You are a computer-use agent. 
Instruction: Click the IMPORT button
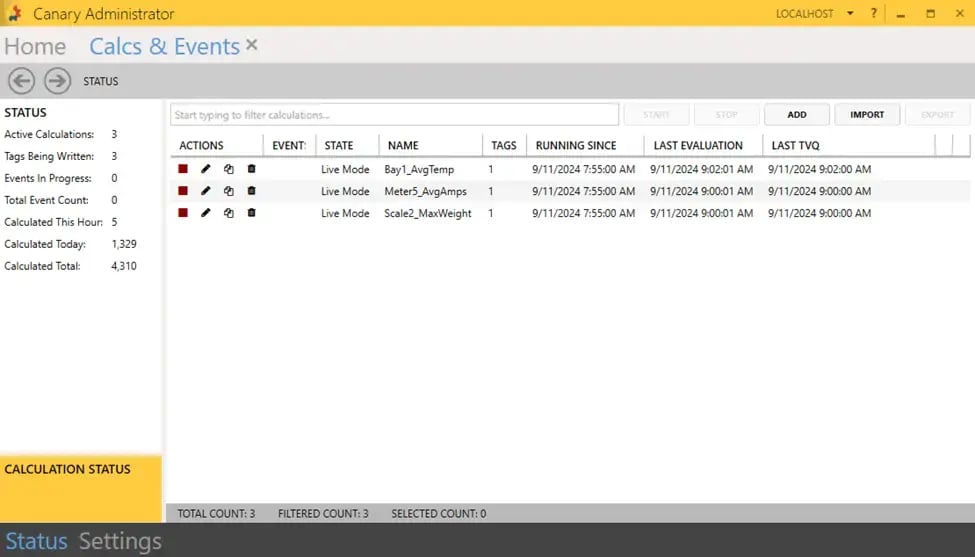click(867, 115)
